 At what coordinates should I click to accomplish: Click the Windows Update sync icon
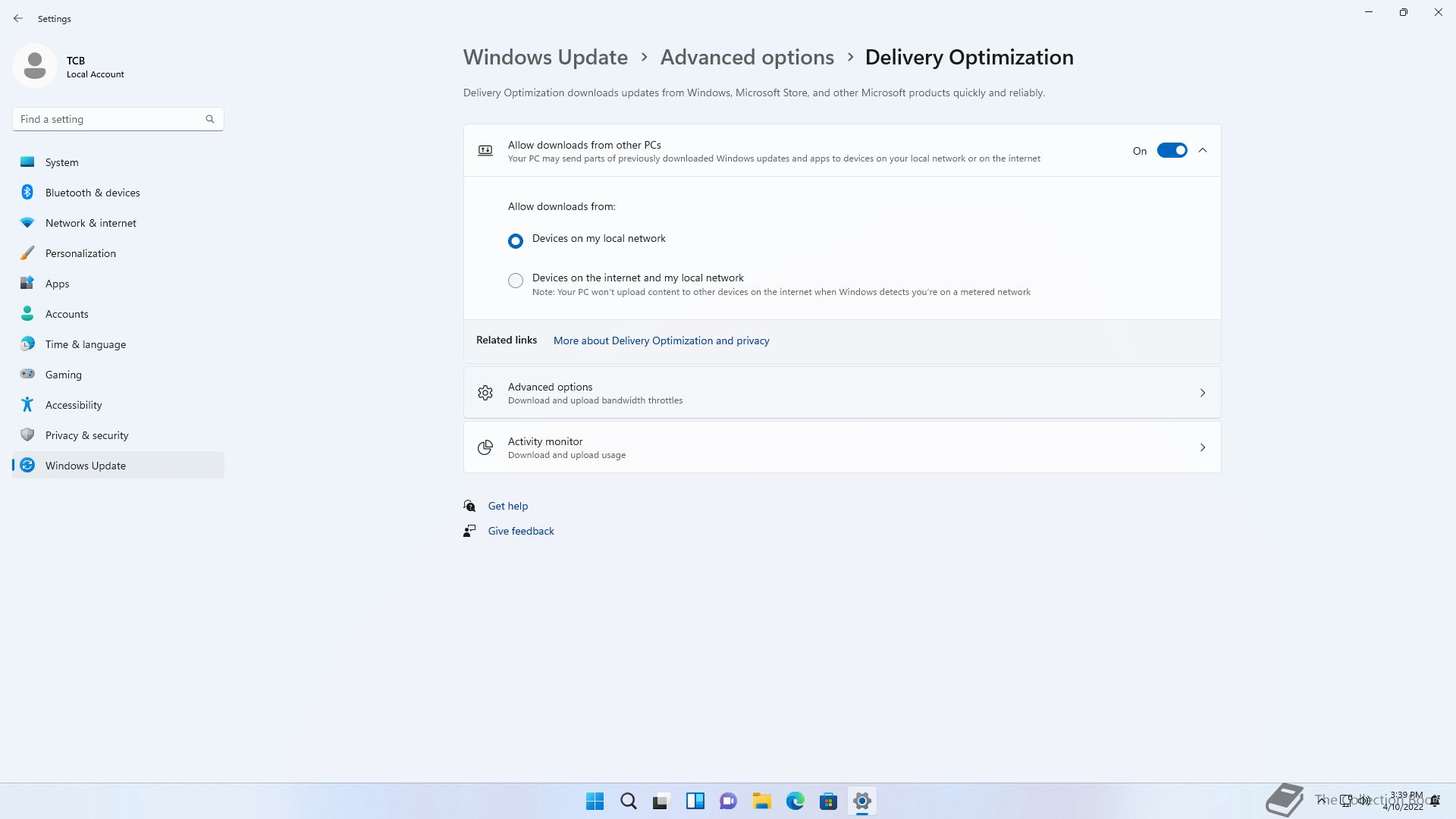coord(27,465)
